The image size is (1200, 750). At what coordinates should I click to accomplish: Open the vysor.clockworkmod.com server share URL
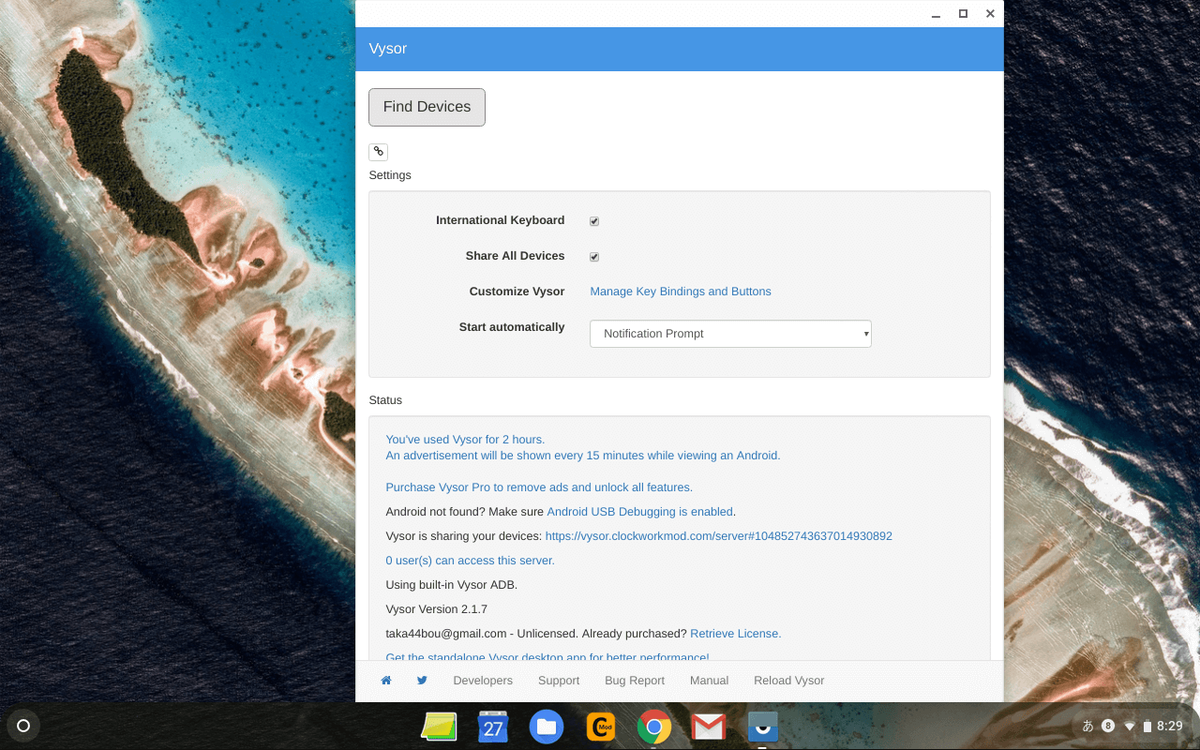pos(719,536)
